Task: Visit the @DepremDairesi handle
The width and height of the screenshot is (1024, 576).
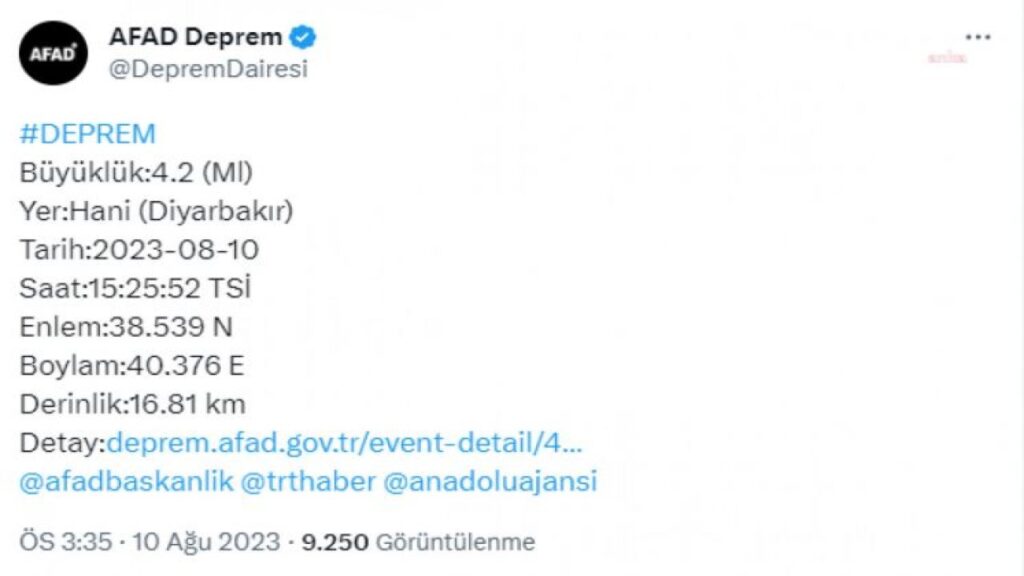Action: (208, 69)
